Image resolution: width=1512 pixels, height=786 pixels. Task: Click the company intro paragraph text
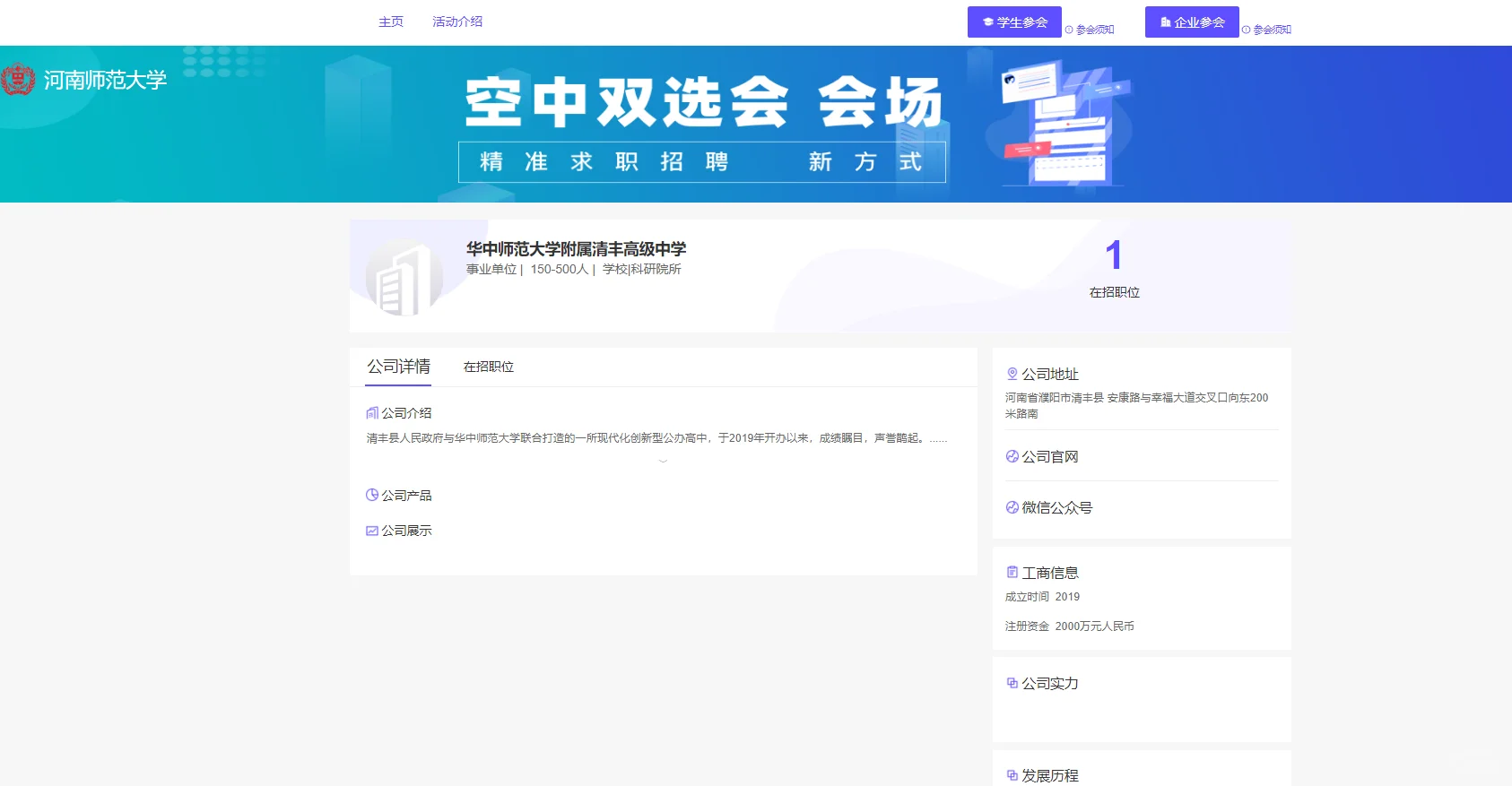(656, 438)
